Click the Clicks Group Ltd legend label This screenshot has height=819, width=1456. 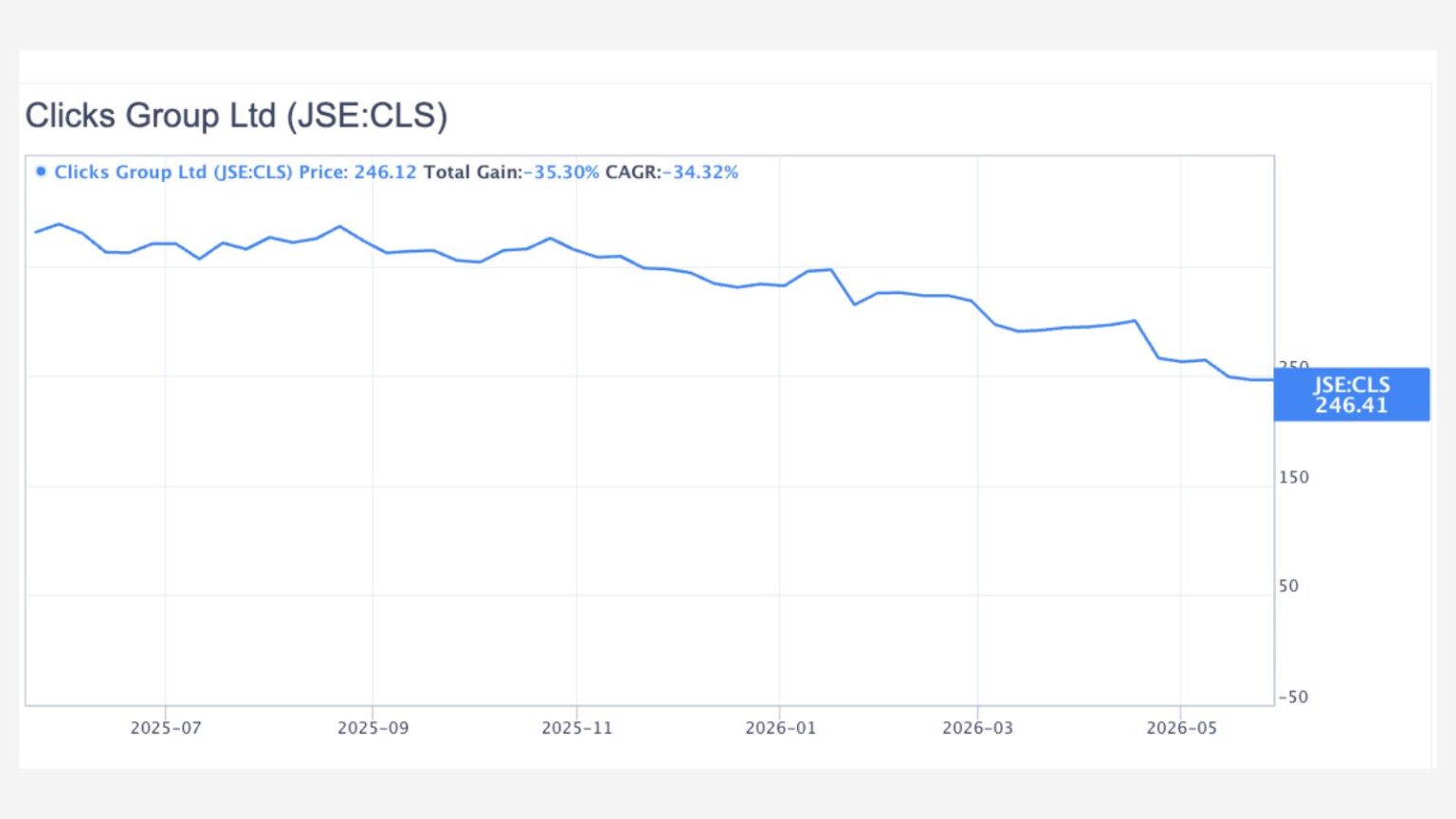(173, 172)
